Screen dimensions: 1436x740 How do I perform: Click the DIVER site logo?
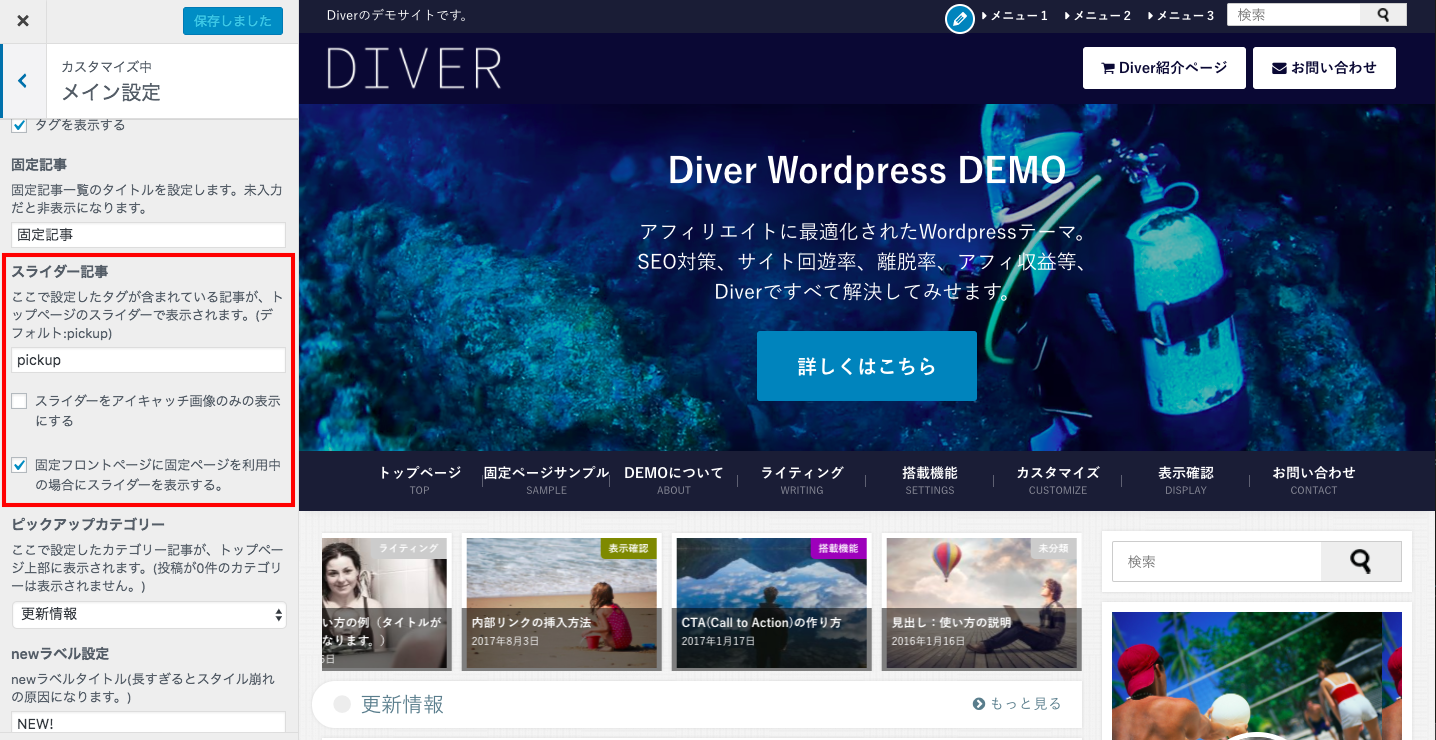click(x=414, y=68)
